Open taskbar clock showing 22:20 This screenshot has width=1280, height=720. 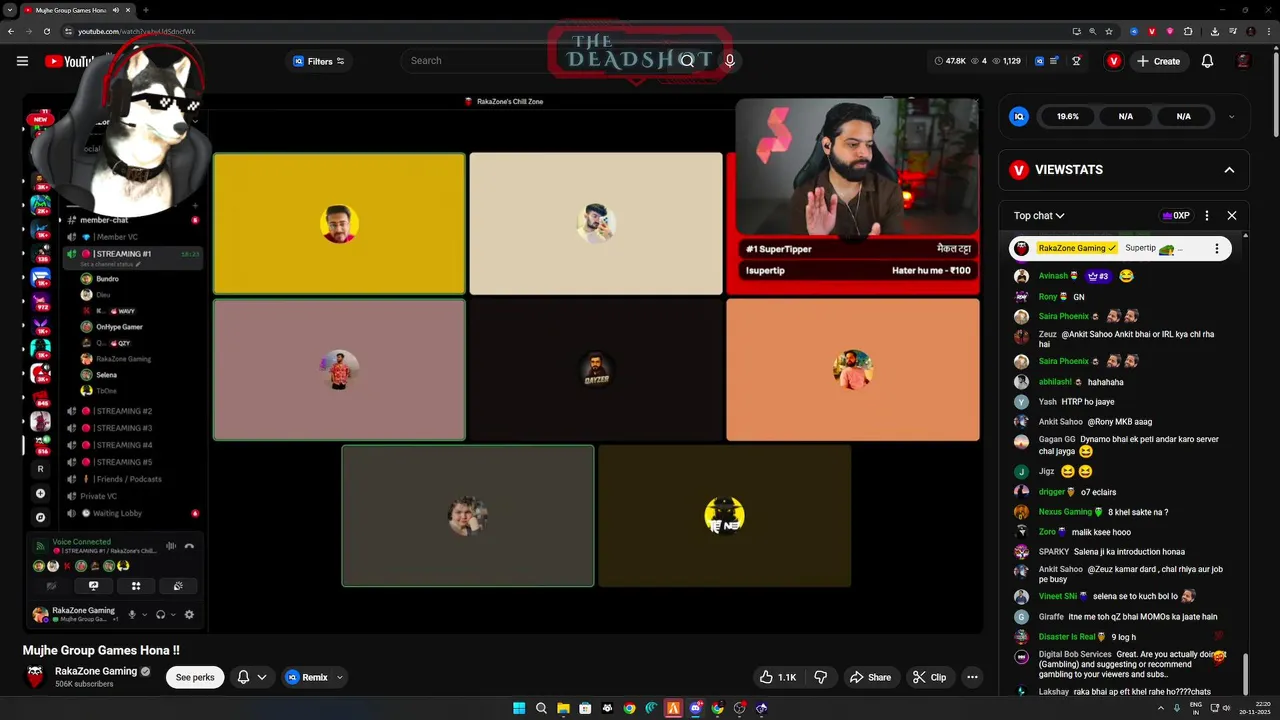1254,708
